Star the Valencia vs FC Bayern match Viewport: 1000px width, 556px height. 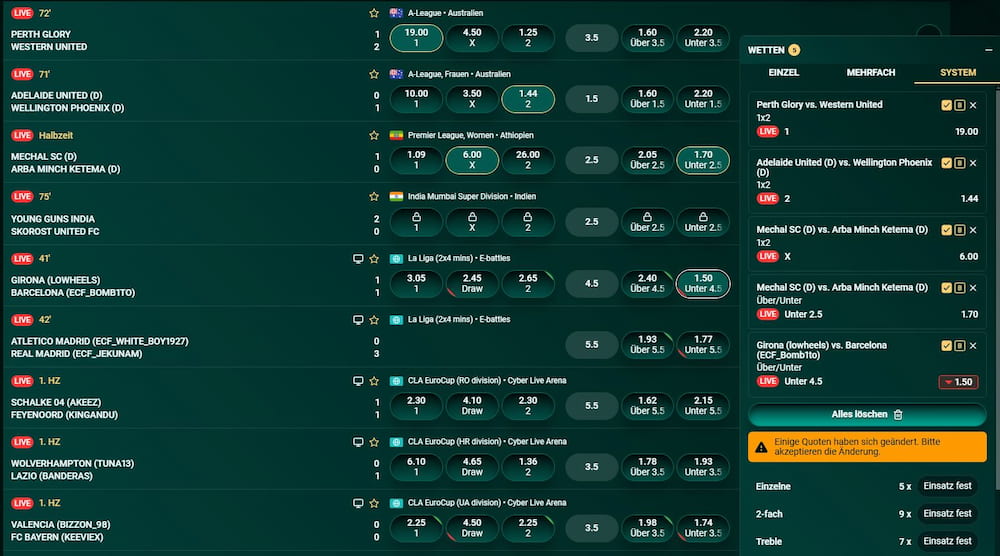click(x=374, y=503)
